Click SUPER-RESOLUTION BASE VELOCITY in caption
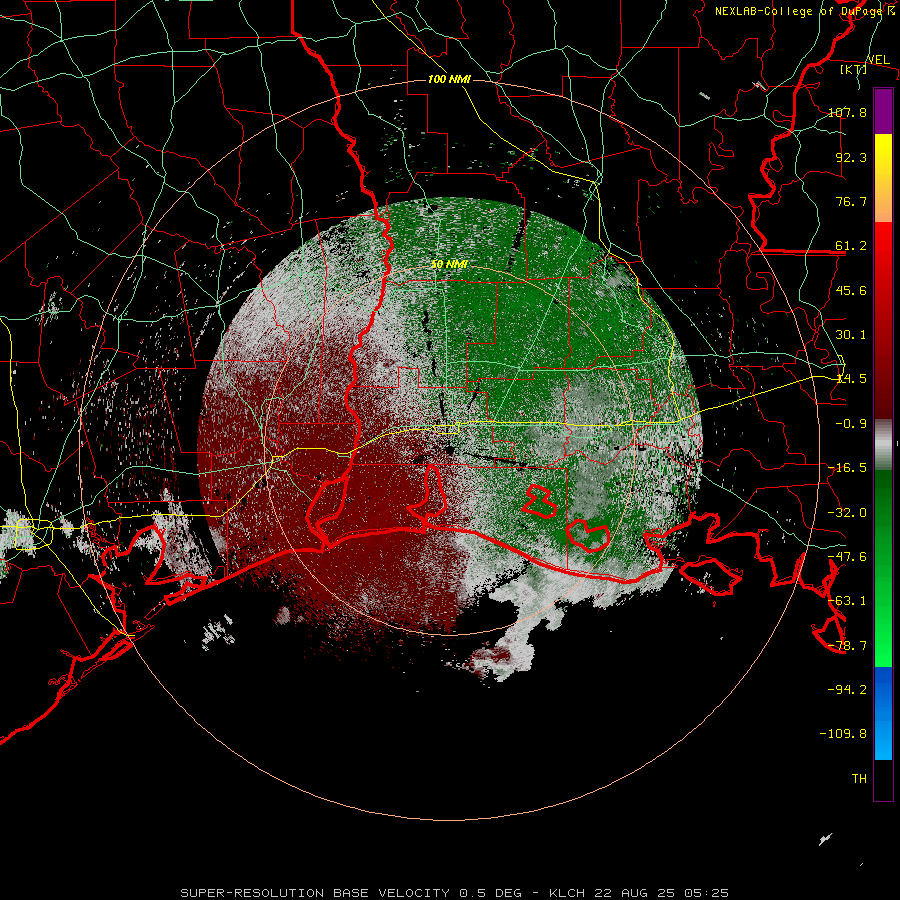 316,893
